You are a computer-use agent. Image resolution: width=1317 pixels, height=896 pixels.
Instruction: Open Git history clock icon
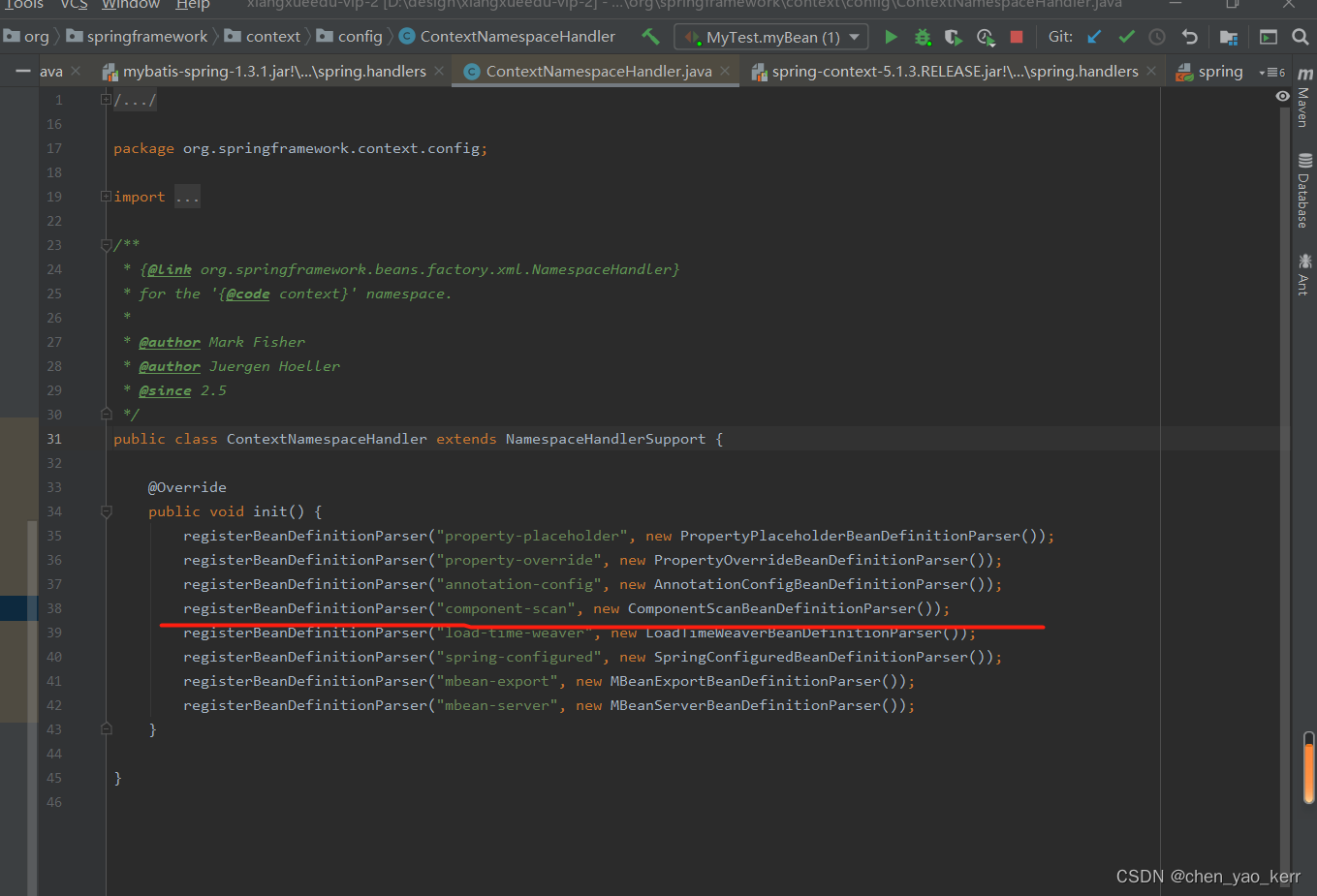coord(1157,37)
